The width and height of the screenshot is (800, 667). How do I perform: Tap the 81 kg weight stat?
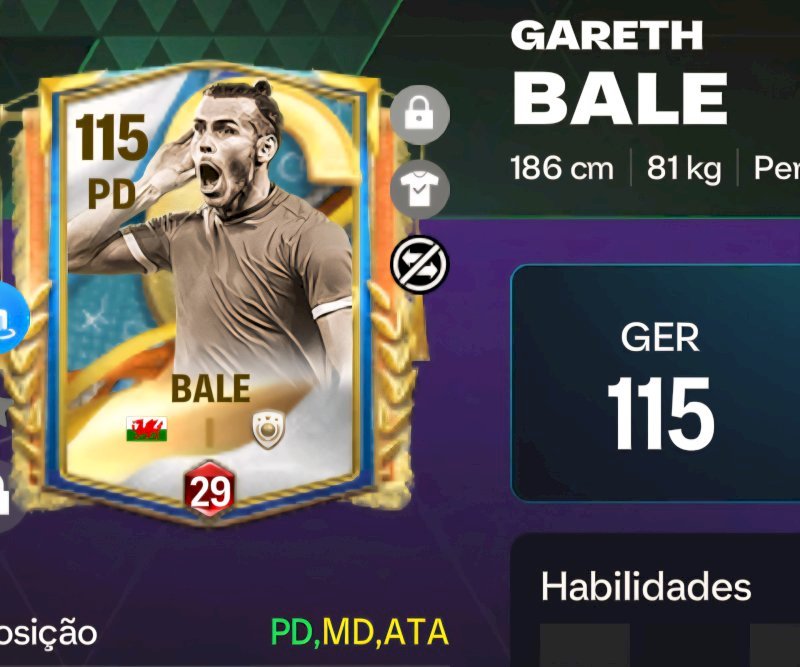click(x=684, y=168)
